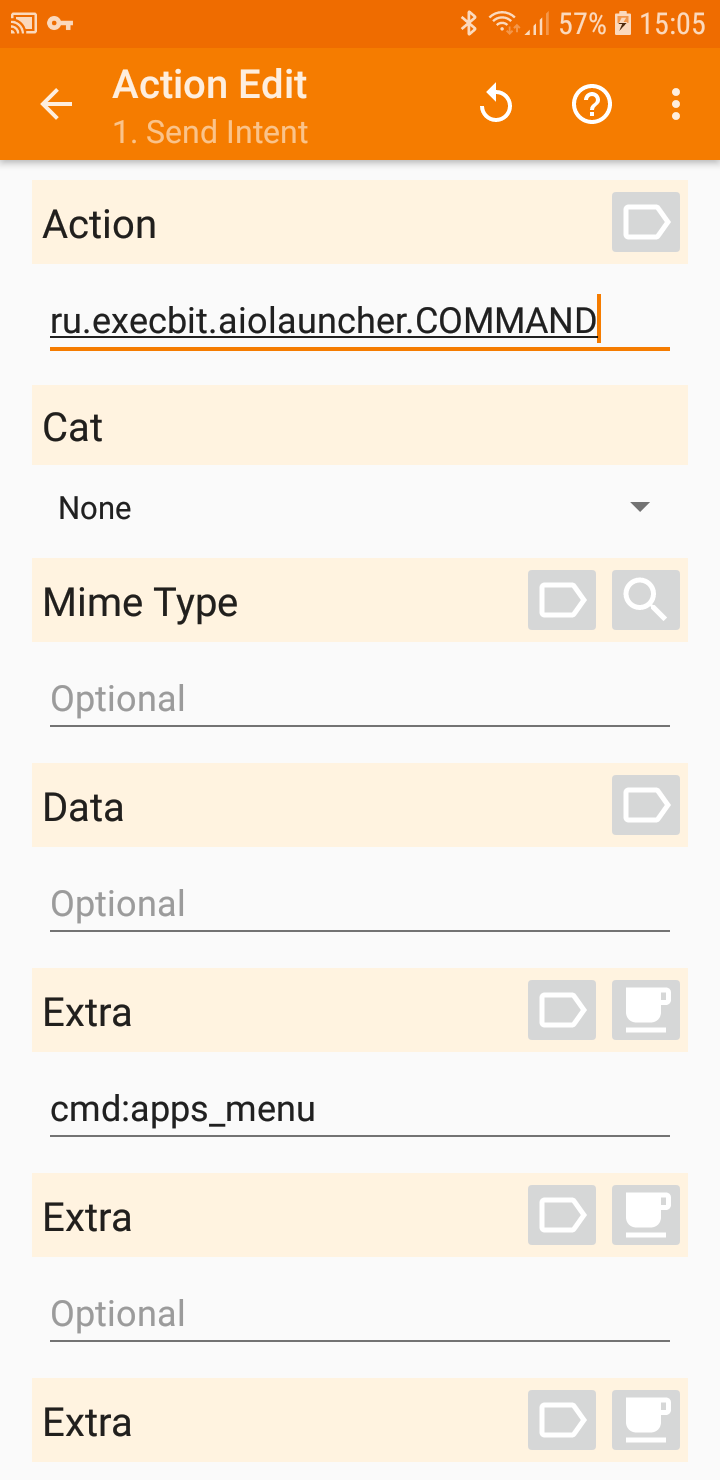
Task: Focus the Action field with ru.execbit.aiolauncher.COMMAND
Action: tap(360, 322)
